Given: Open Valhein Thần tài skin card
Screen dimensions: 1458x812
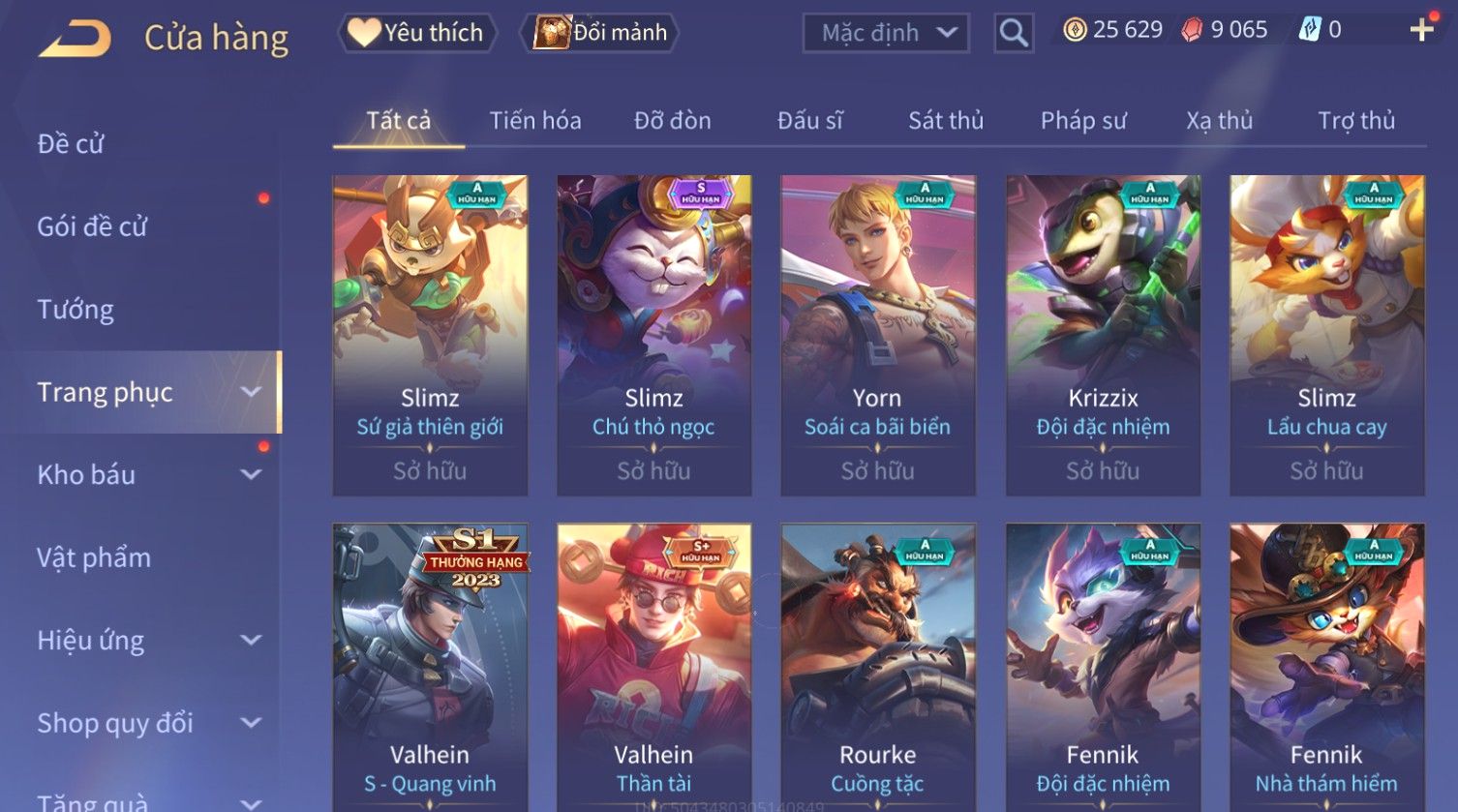Looking at the screenshot, I should 654,667.
